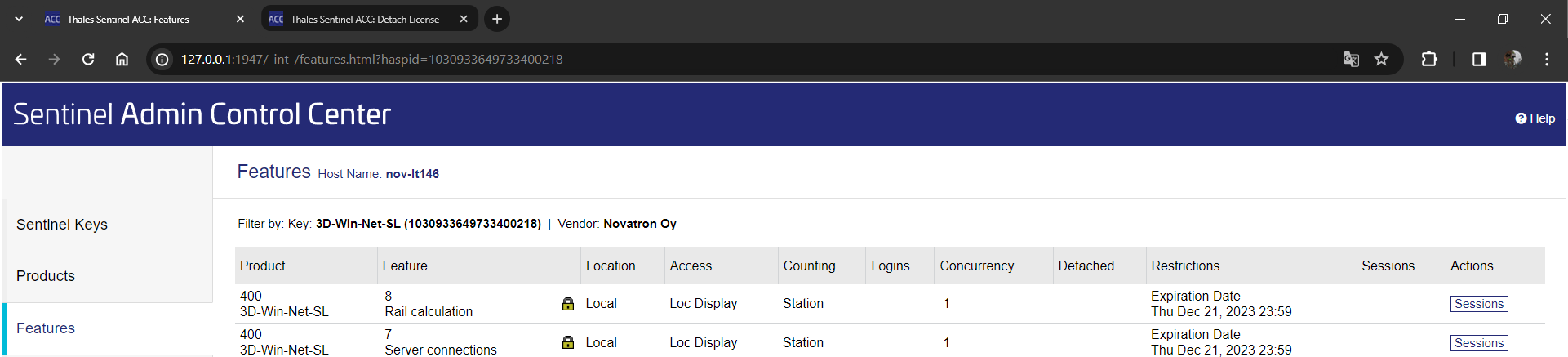The height and width of the screenshot is (357, 1568).
Task: Close the Features browser tab
Action: coord(240,19)
